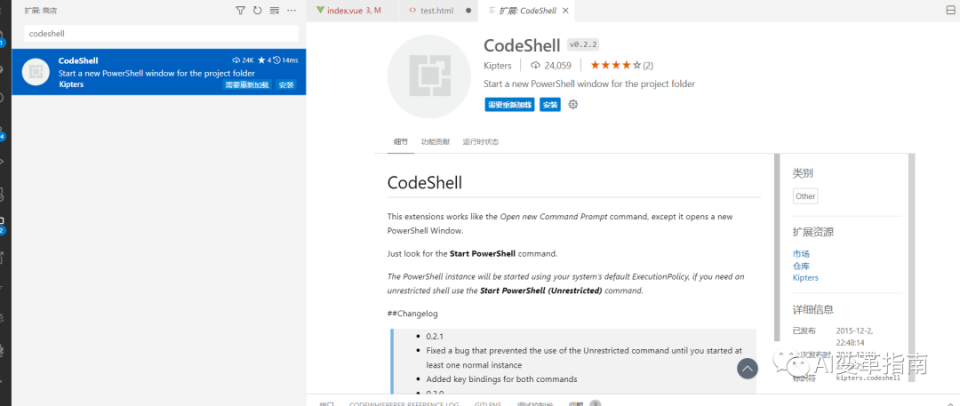Click Kipters publisher name in list entry
960x406 pixels.
71,85
